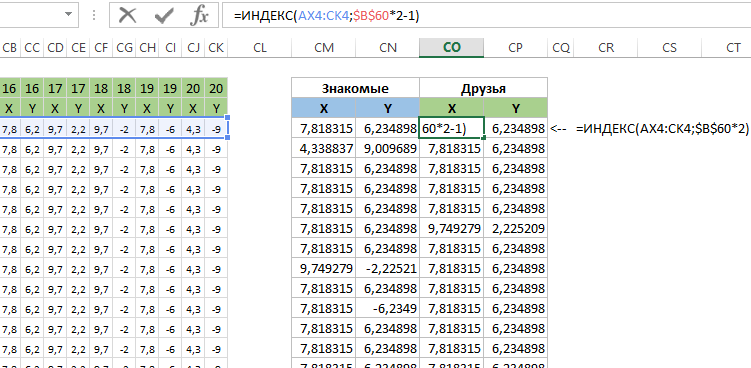Select column header CM
Viewport: 751px width, 368px height.
coord(324,47)
